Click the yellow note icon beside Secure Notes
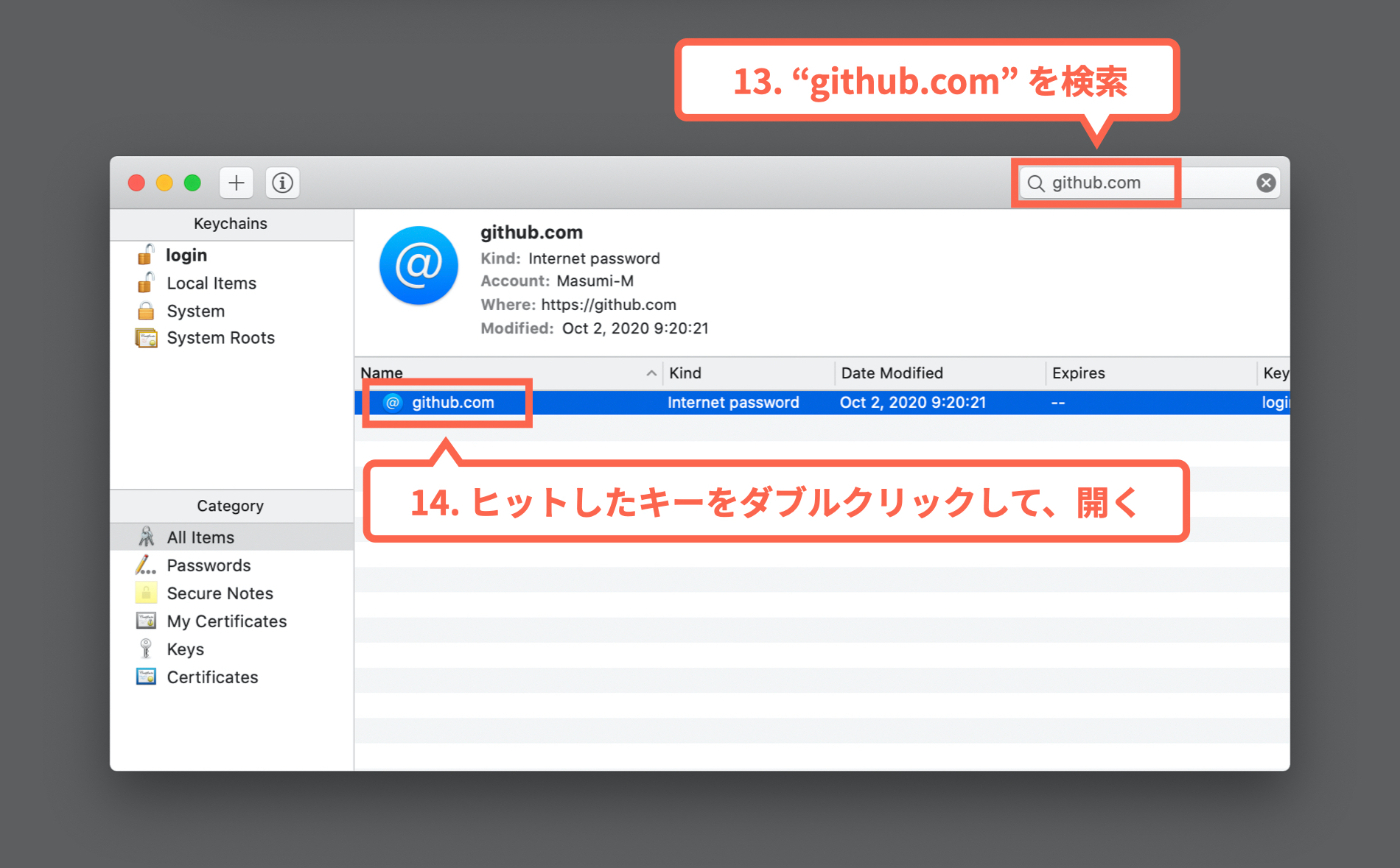Image resolution: width=1400 pixels, height=868 pixels. click(x=146, y=593)
